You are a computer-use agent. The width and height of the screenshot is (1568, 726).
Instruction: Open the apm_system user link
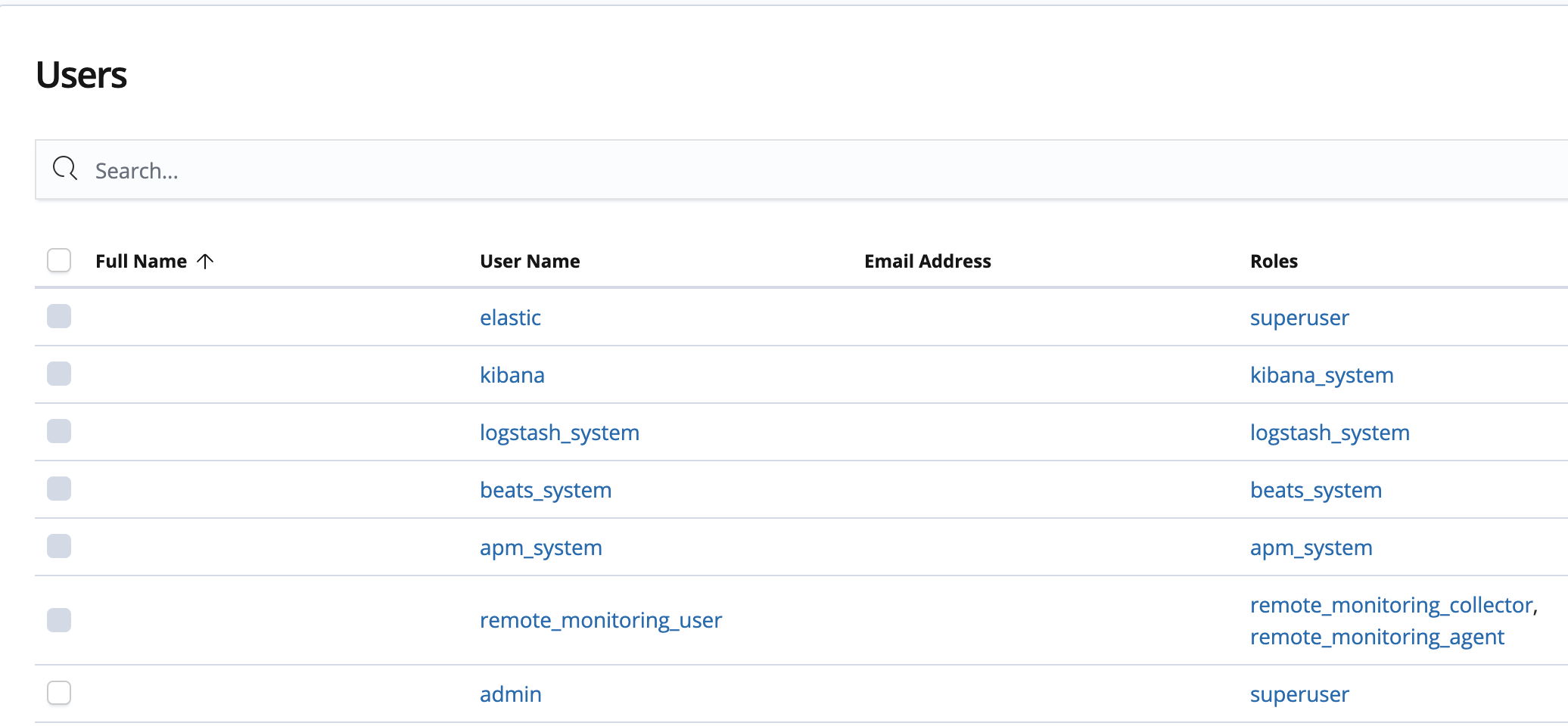point(541,548)
